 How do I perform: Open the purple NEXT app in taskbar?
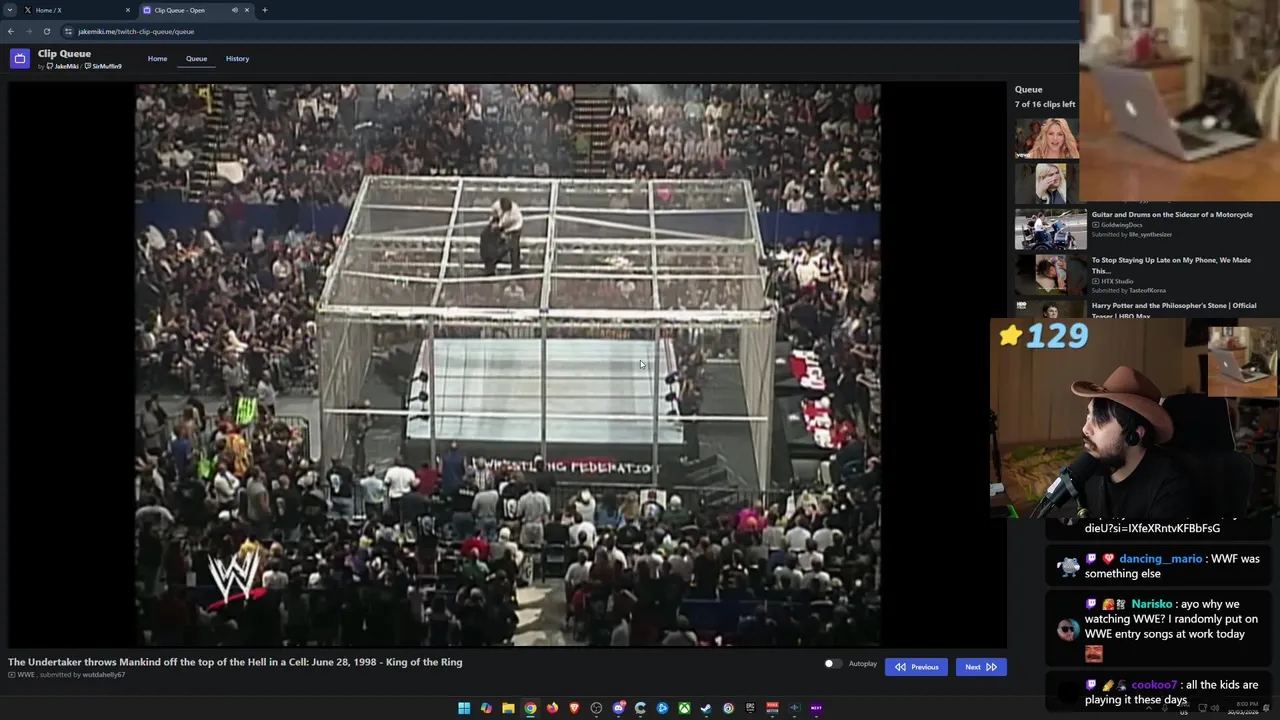coord(816,708)
